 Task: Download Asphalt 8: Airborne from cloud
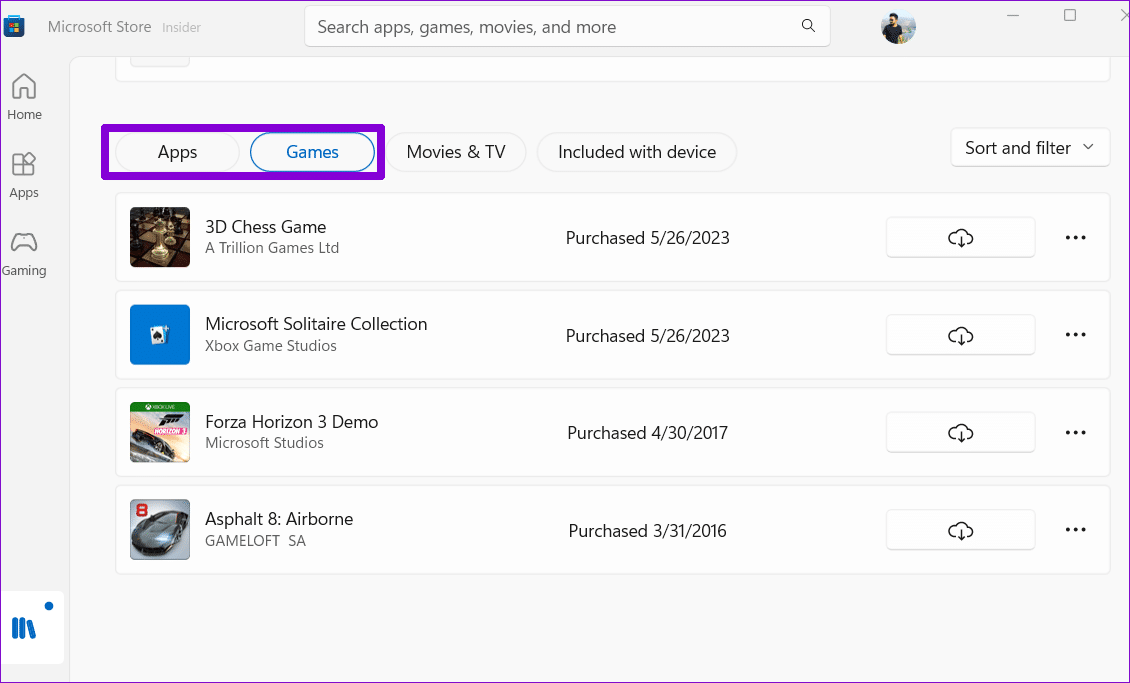(961, 530)
